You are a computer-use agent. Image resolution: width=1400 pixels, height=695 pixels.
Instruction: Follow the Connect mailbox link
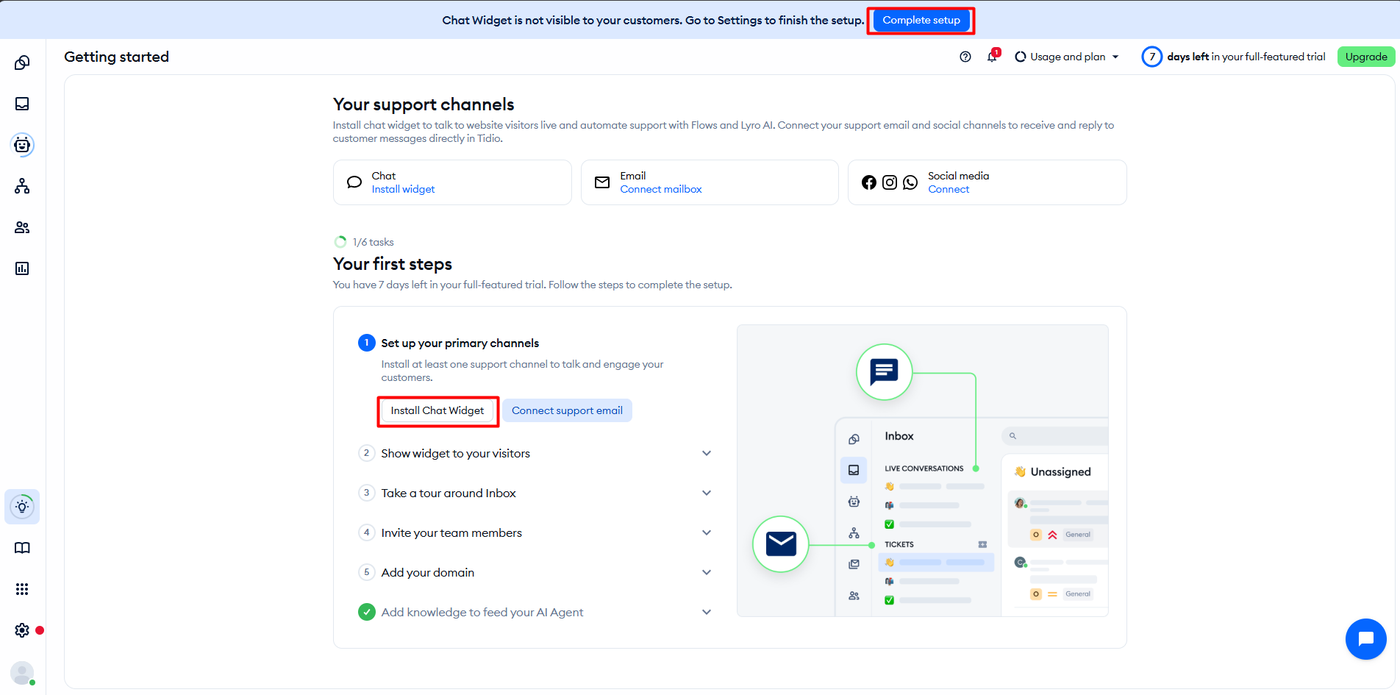(661, 189)
